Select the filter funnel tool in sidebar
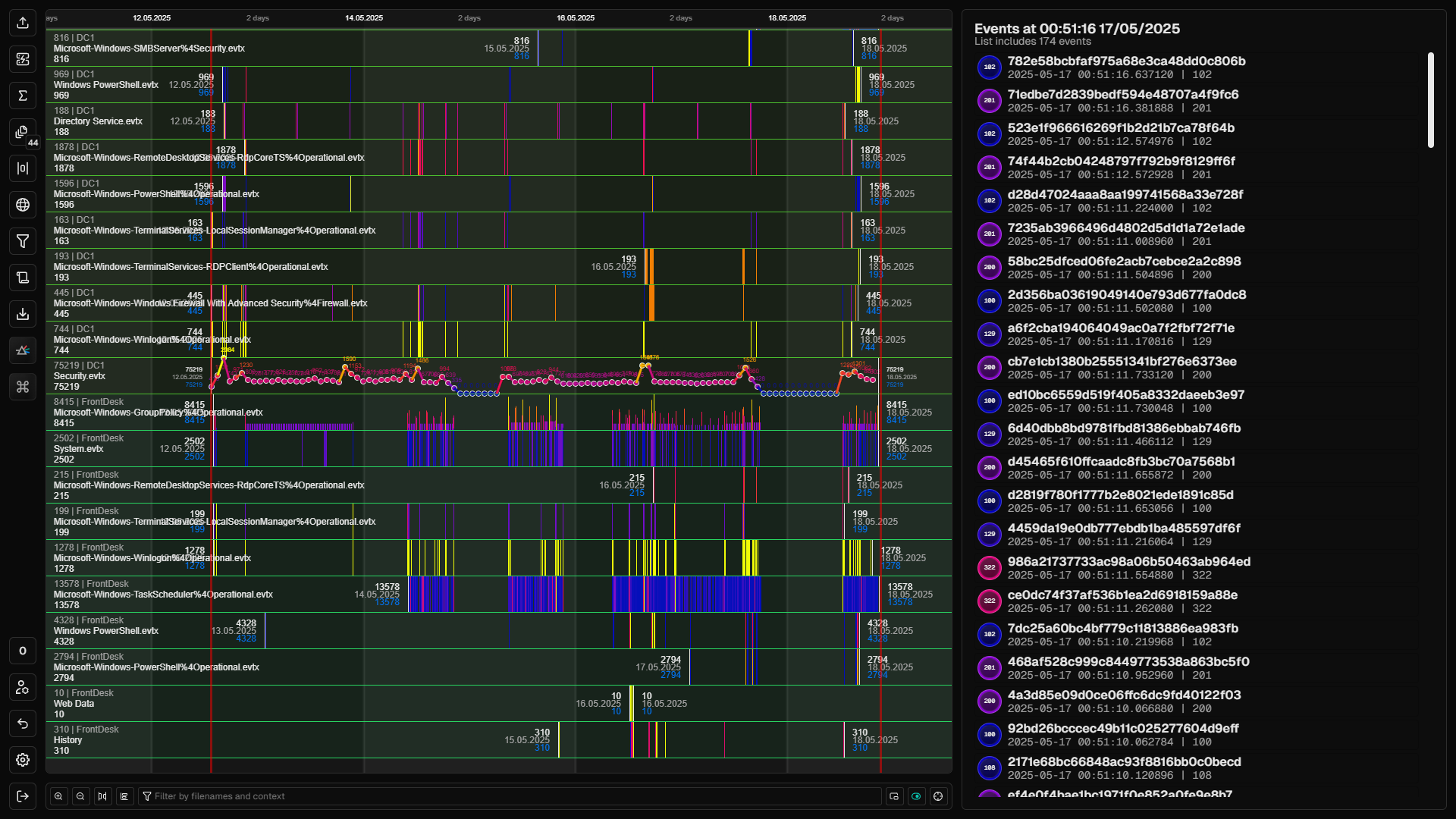Viewport: 1456px width, 819px height. 23,241
